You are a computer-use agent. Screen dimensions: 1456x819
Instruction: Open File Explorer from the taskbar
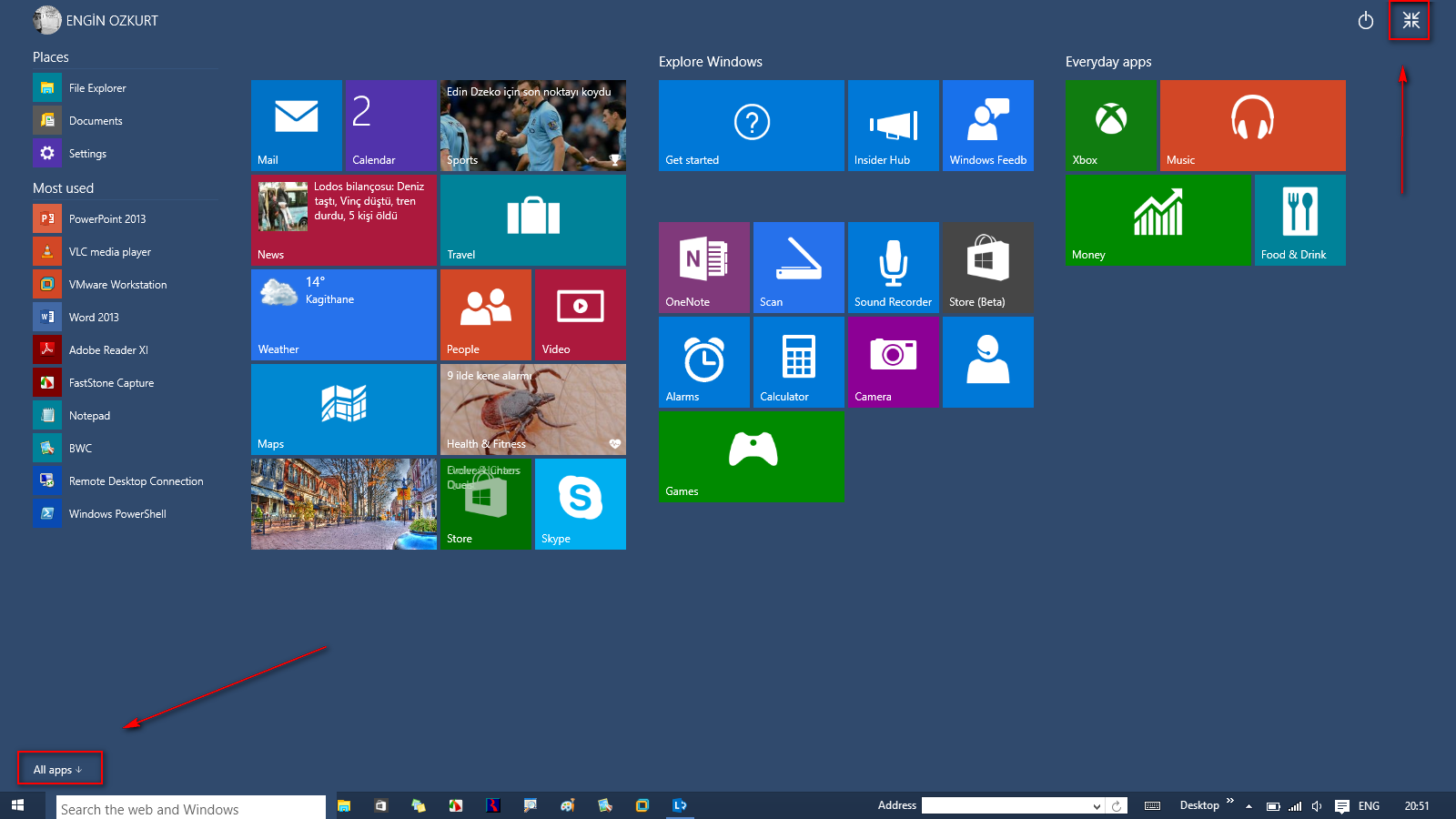point(344,805)
